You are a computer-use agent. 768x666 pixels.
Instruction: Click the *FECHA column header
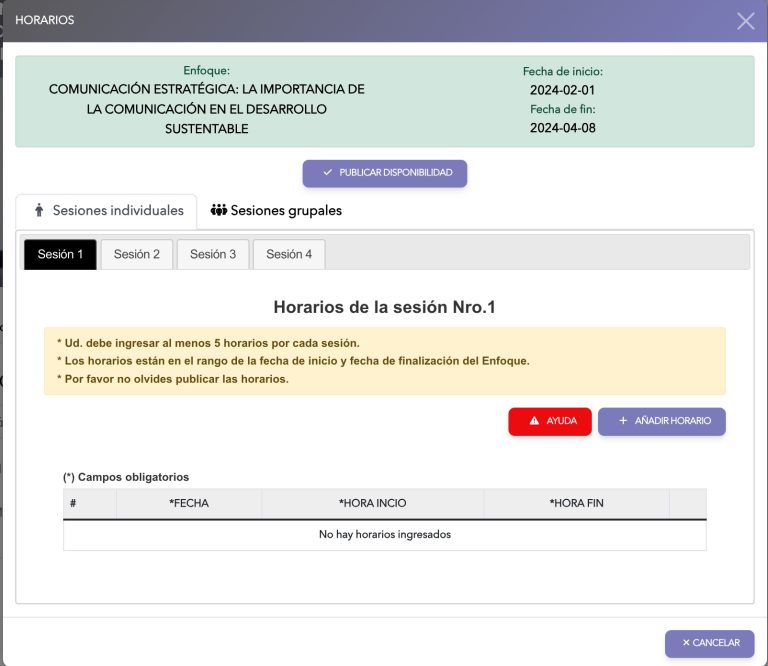pyautogui.click(x=189, y=503)
